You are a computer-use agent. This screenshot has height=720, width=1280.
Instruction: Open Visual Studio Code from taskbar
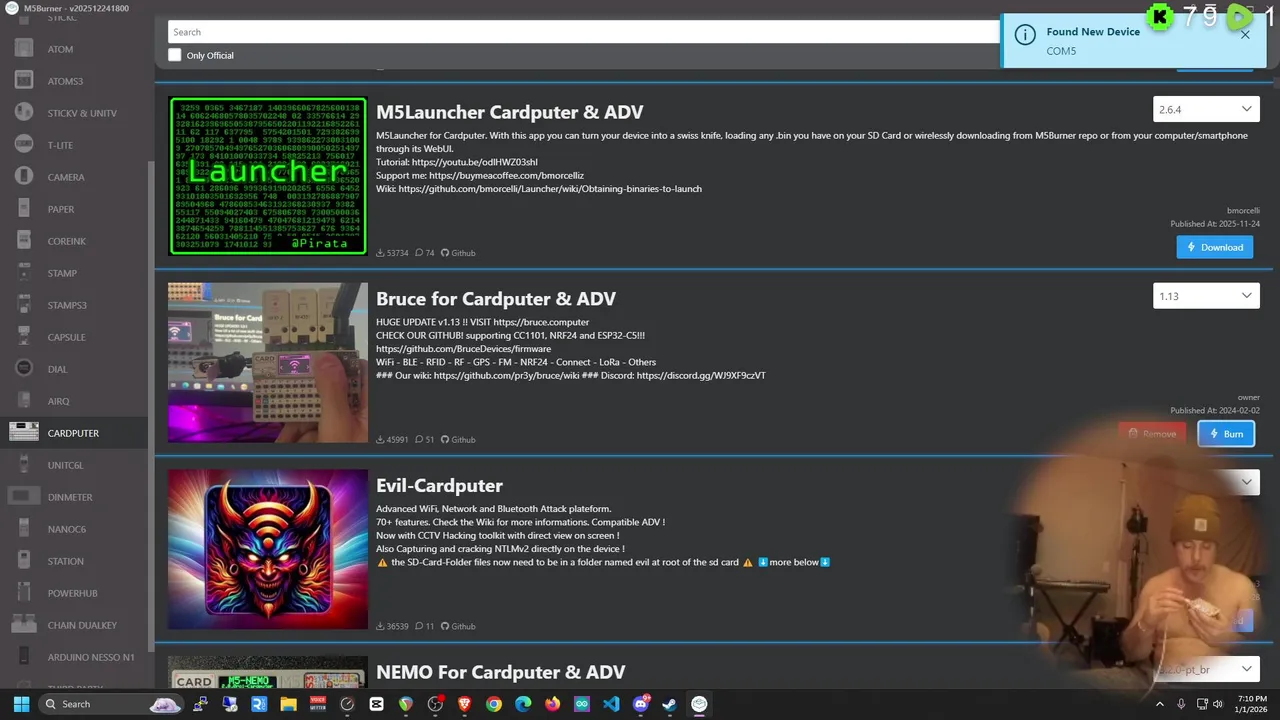(611, 704)
